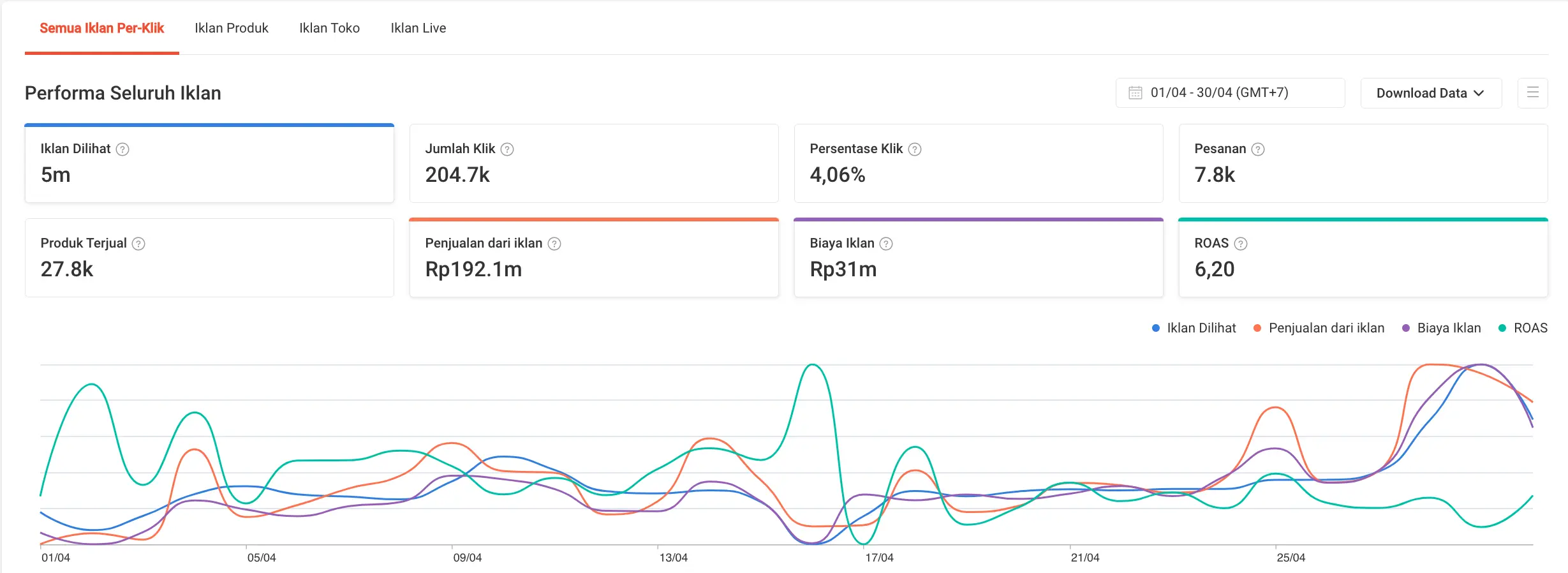
Task: Click the Biaya Iklan help icon
Action: pyautogui.click(x=886, y=244)
